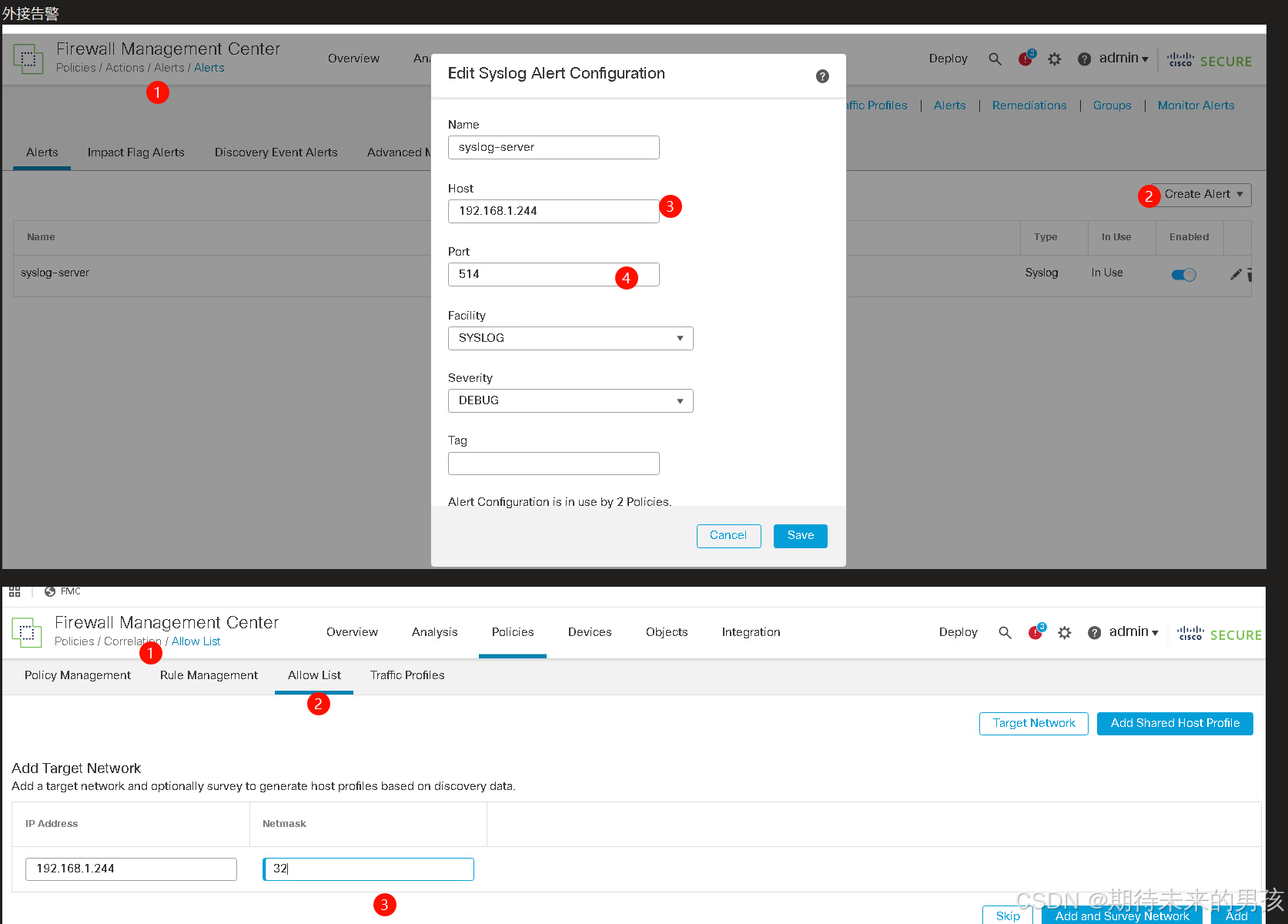Open the Groups link
This screenshot has height=924, width=1288.
pyautogui.click(x=1112, y=105)
